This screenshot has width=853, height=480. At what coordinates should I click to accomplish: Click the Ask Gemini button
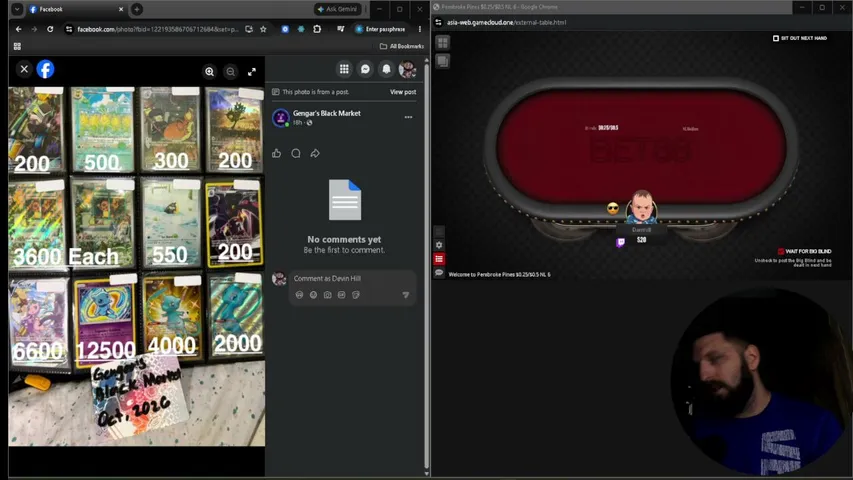click(x=338, y=9)
